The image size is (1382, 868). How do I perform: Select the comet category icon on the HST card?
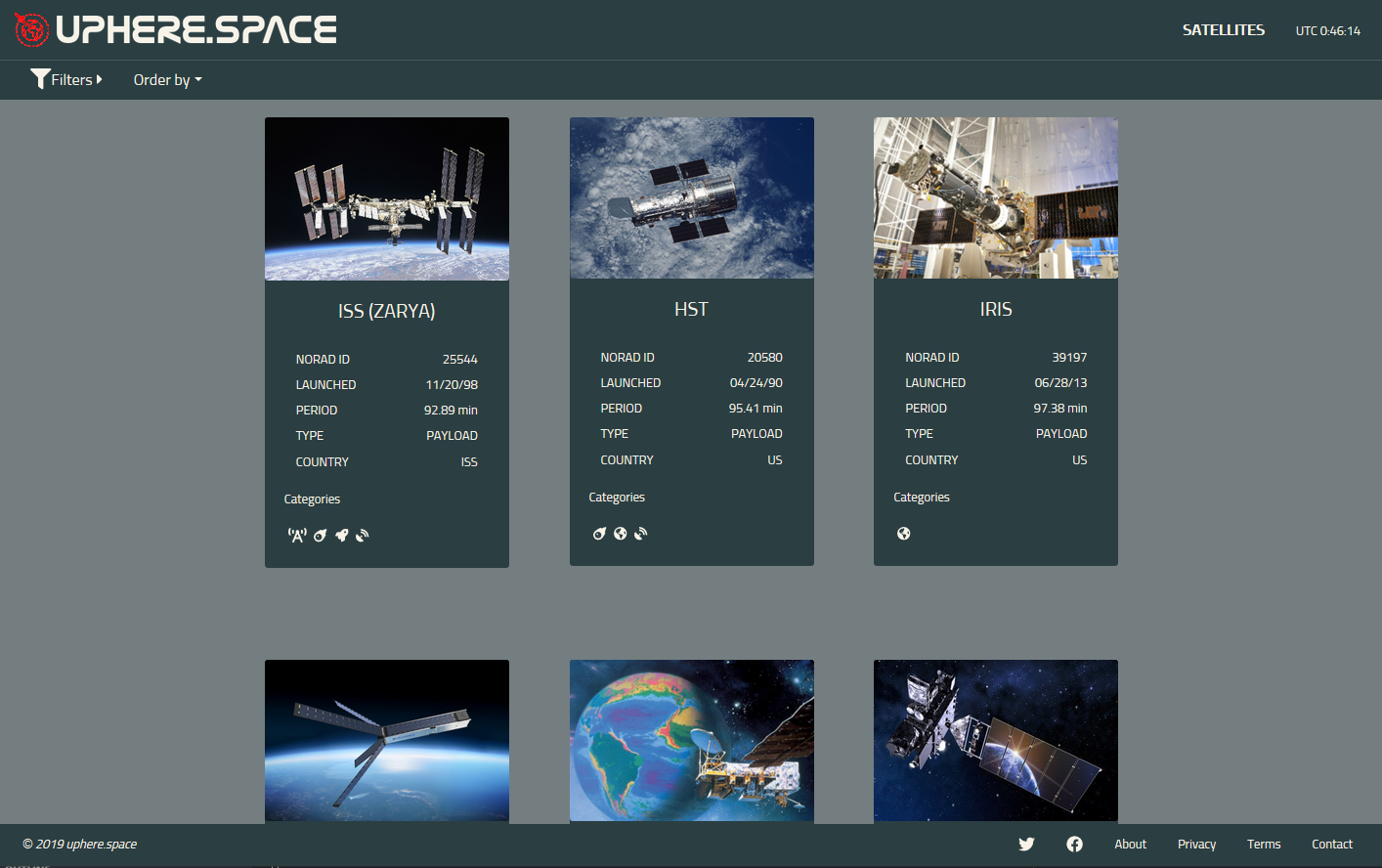[x=599, y=533]
